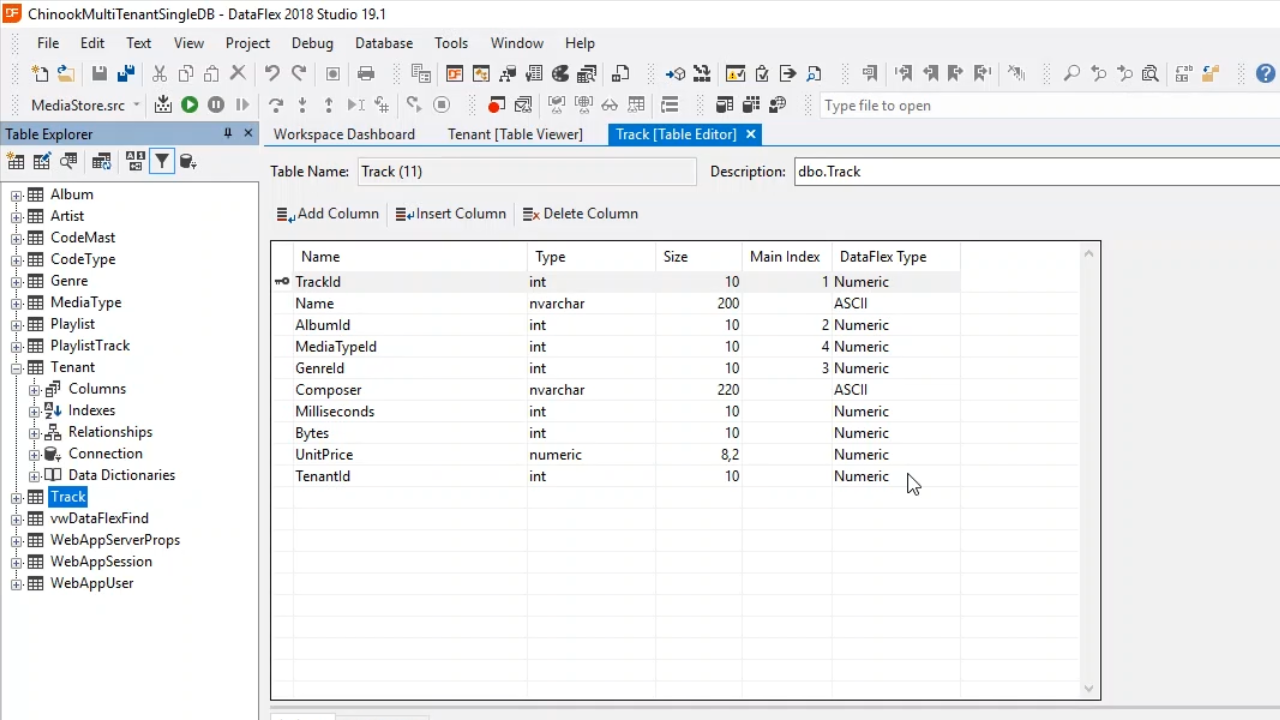Expand the Album table node
The width and height of the screenshot is (1280, 720).
16,195
